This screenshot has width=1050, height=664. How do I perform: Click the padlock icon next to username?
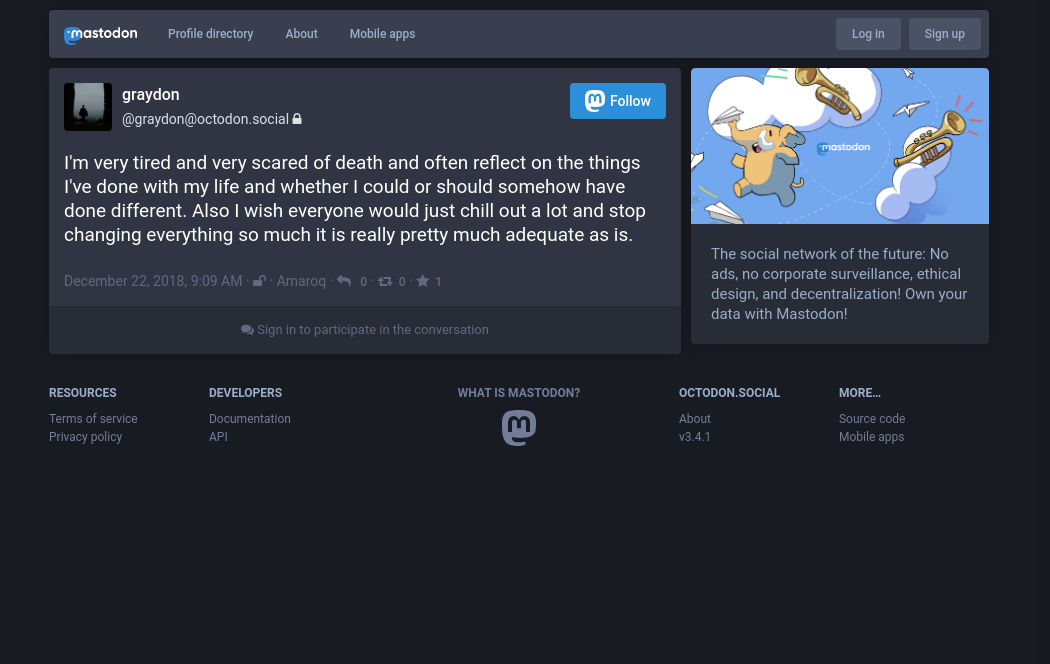[x=297, y=119]
